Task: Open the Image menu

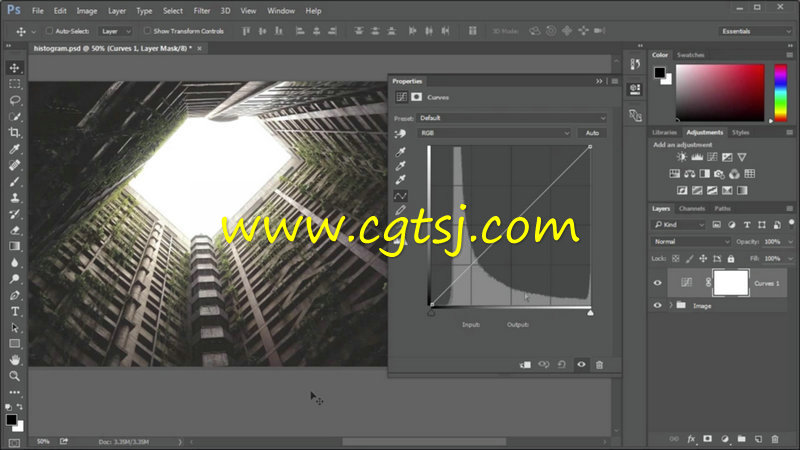Action: coord(87,11)
